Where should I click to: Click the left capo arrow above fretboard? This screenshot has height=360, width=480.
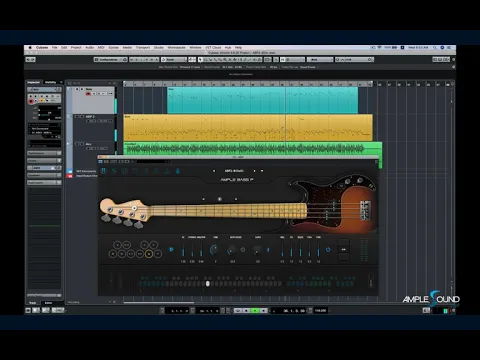[x=203, y=199]
